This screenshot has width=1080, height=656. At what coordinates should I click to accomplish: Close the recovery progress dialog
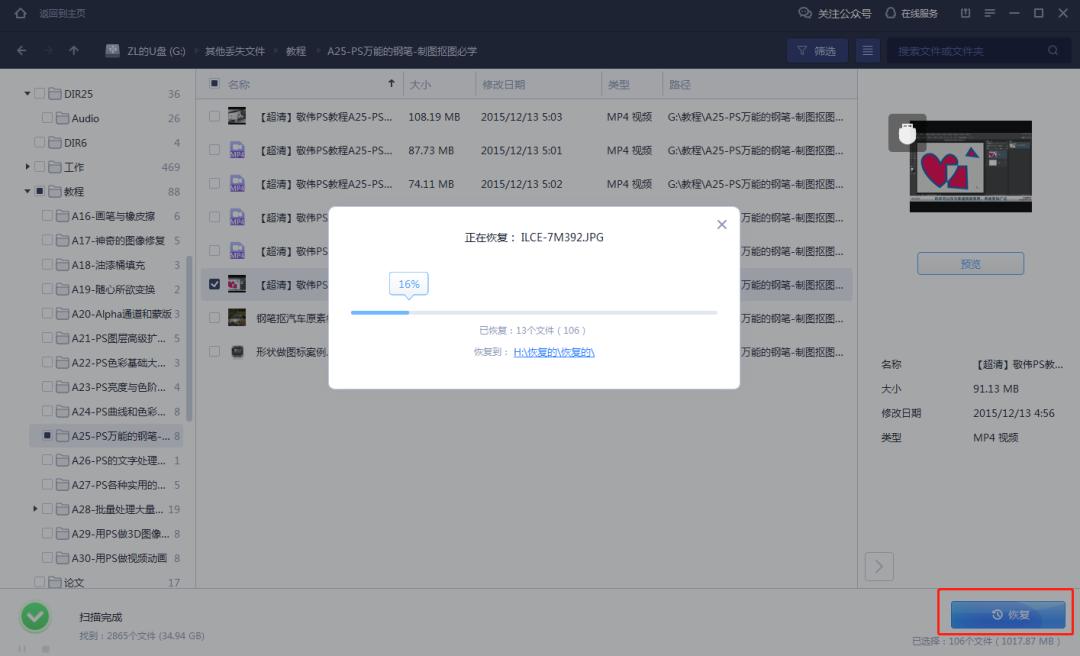[x=722, y=225]
